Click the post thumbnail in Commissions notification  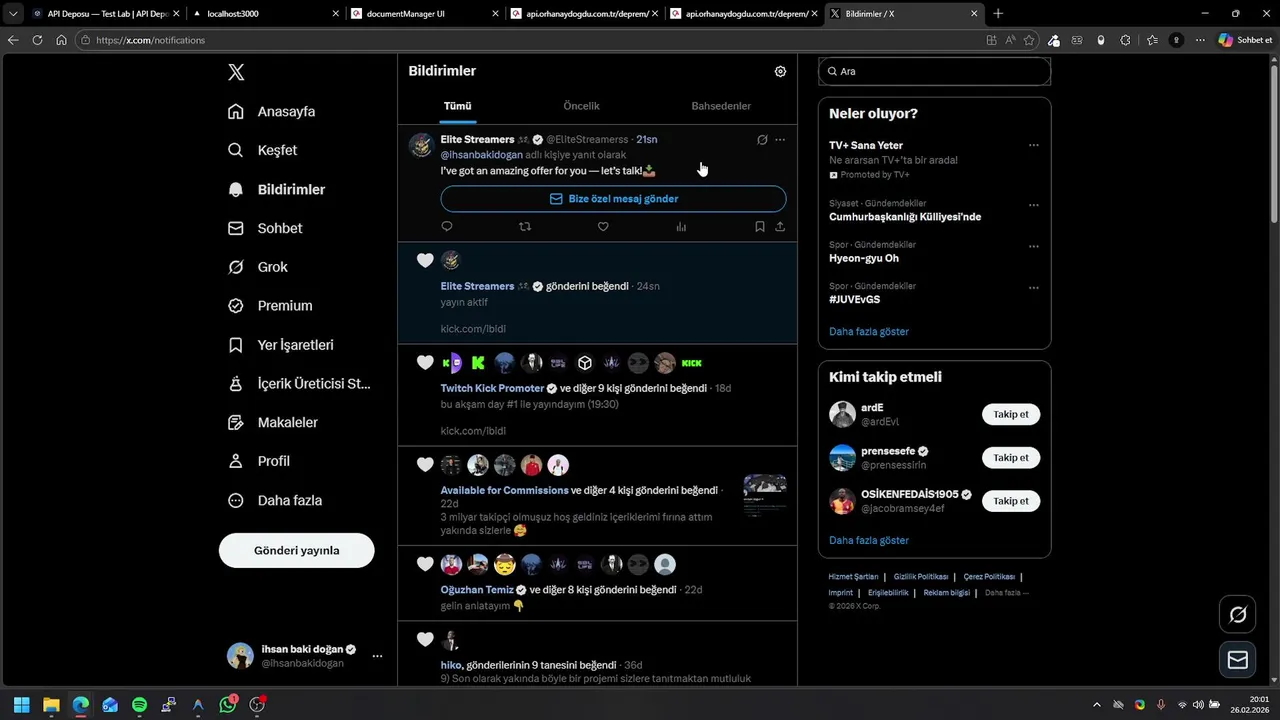[765, 496]
